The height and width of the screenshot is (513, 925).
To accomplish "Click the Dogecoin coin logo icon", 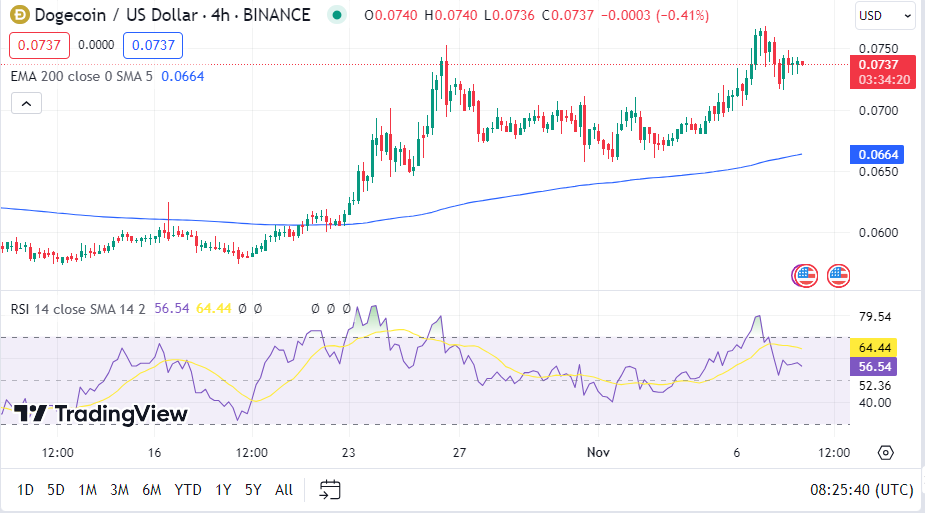I will coord(19,15).
